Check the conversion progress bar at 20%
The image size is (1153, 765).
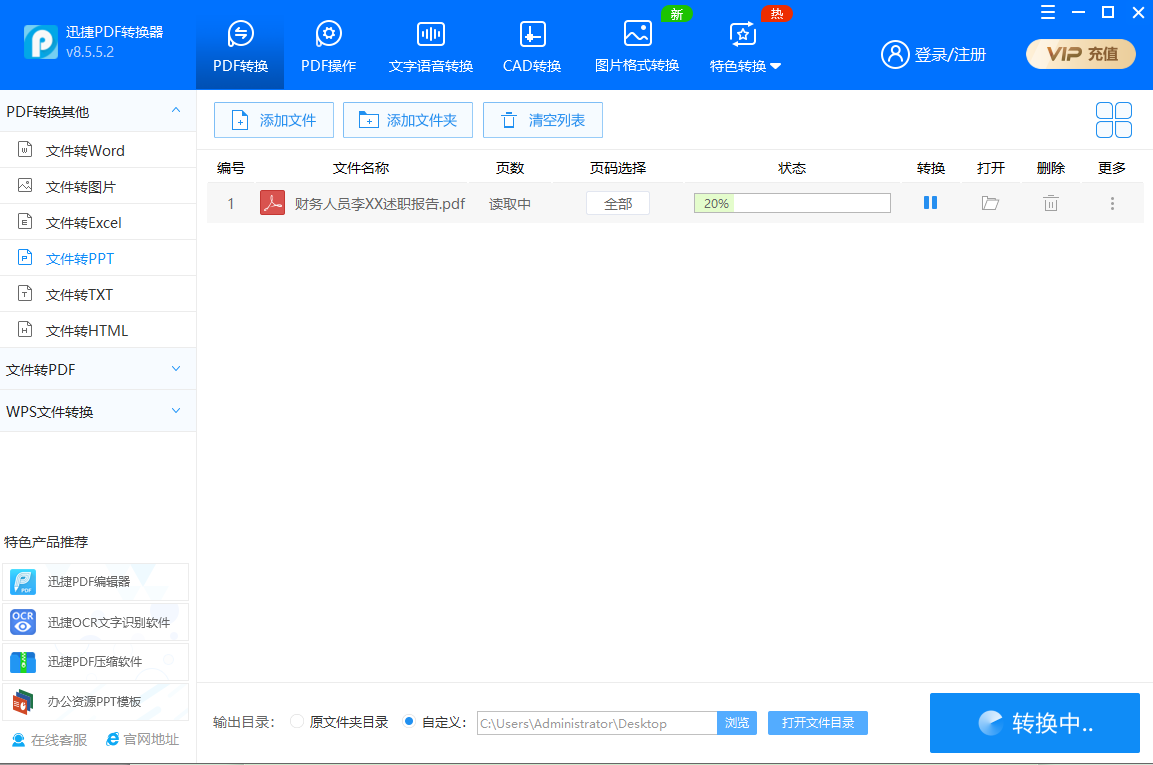pos(791,202)
